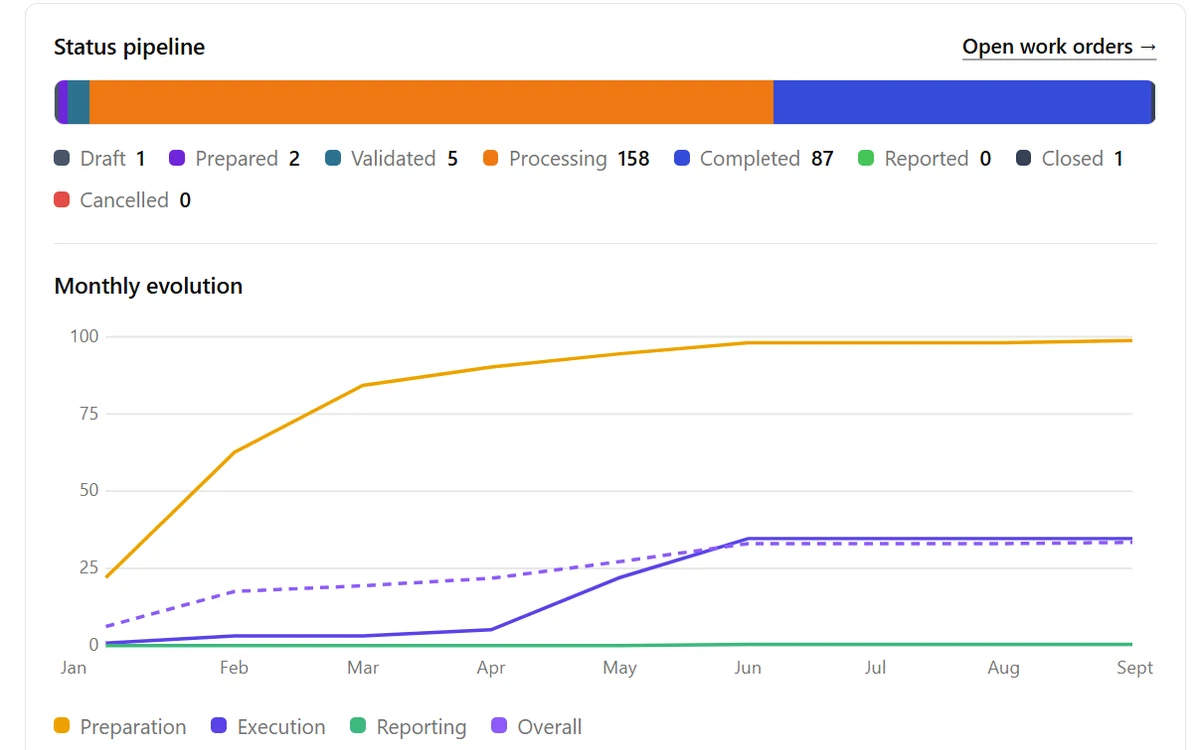Click the Cancelled red legend swatch

coord(62,200)
